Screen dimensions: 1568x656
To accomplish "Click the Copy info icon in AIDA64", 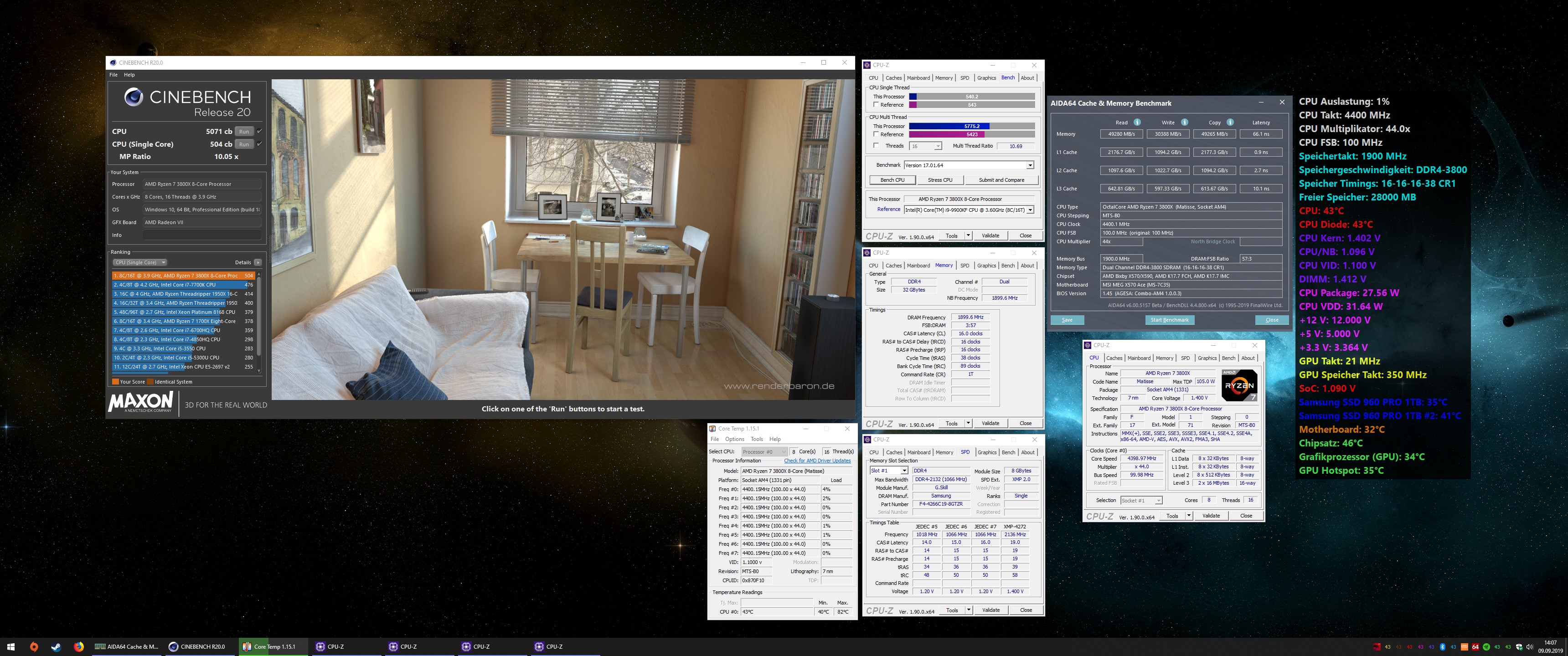I will (1230, 122).
